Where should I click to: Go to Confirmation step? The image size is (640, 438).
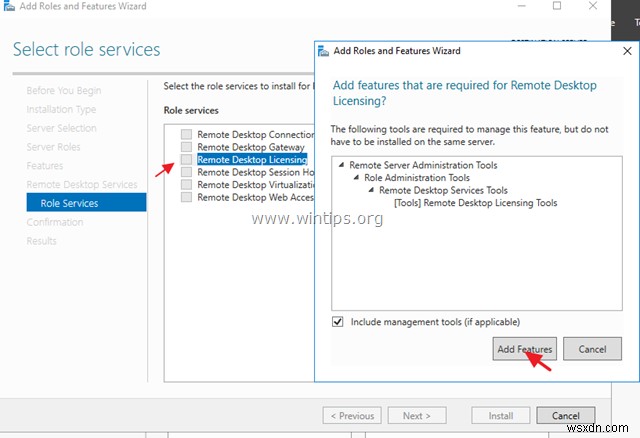tap(55, 222)
